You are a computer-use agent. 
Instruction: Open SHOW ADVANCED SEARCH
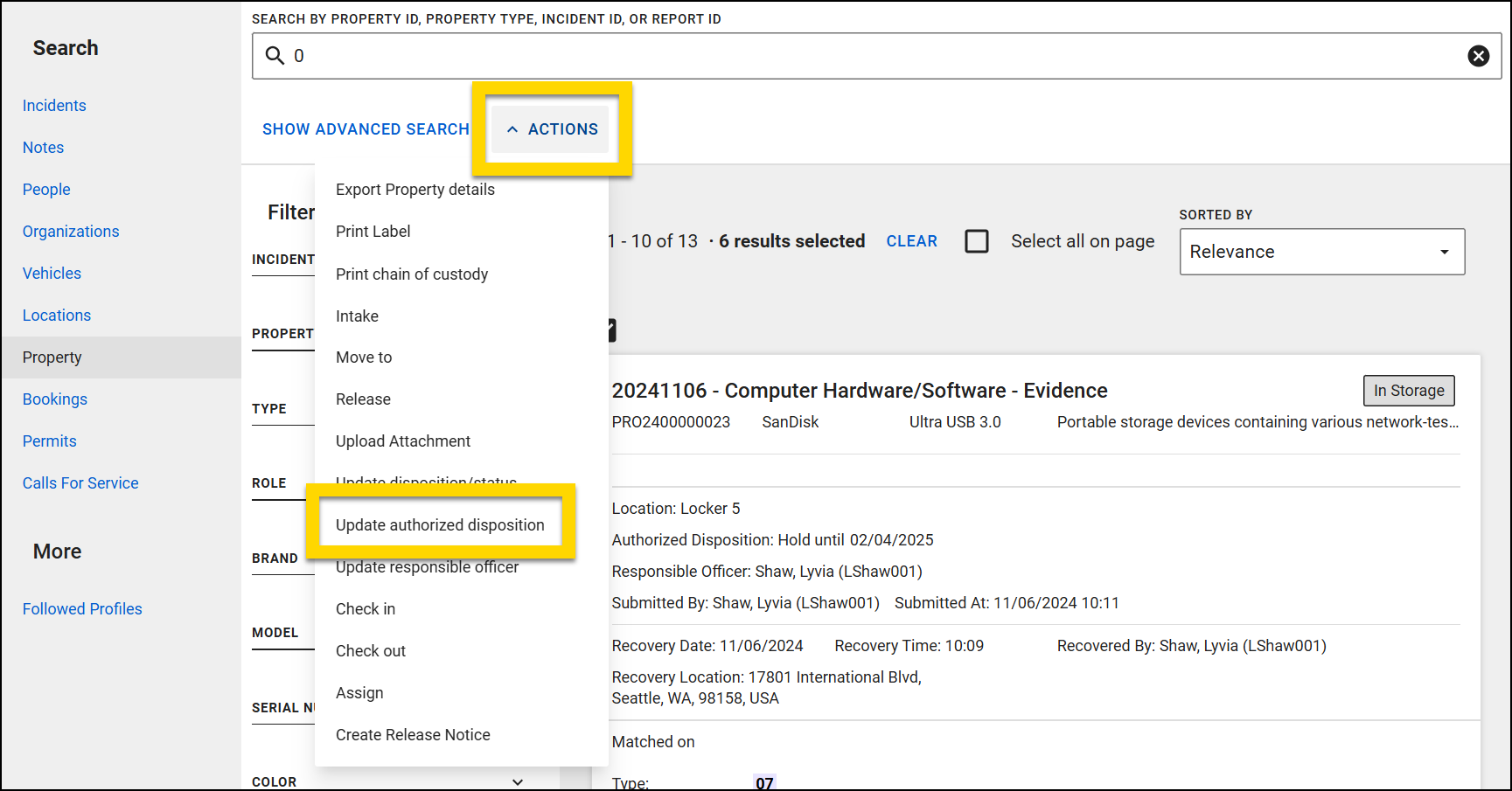[x=366, y=128]
